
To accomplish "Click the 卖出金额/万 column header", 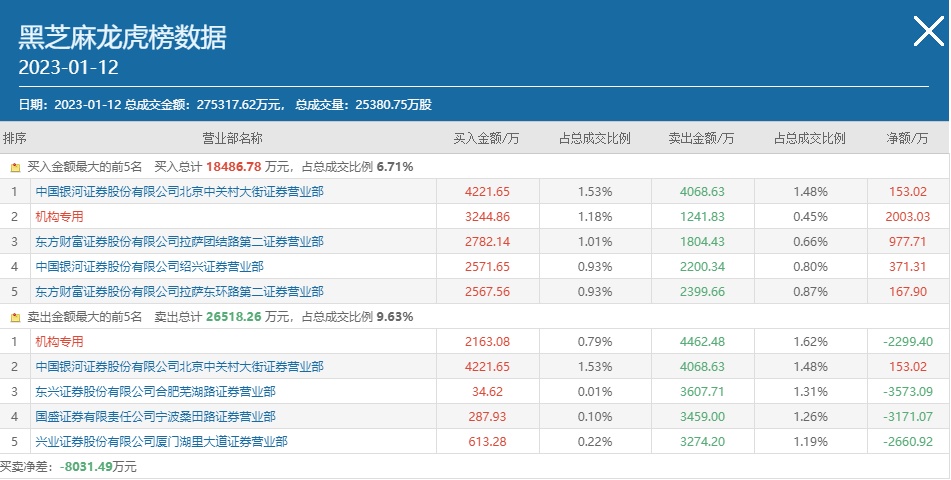I will click(701, 138).
